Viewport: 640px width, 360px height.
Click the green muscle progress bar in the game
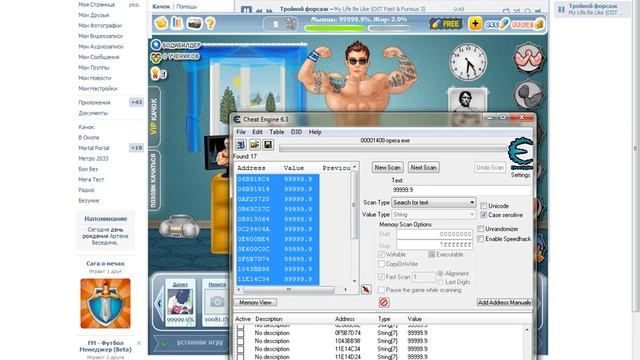tap(335, 28)
